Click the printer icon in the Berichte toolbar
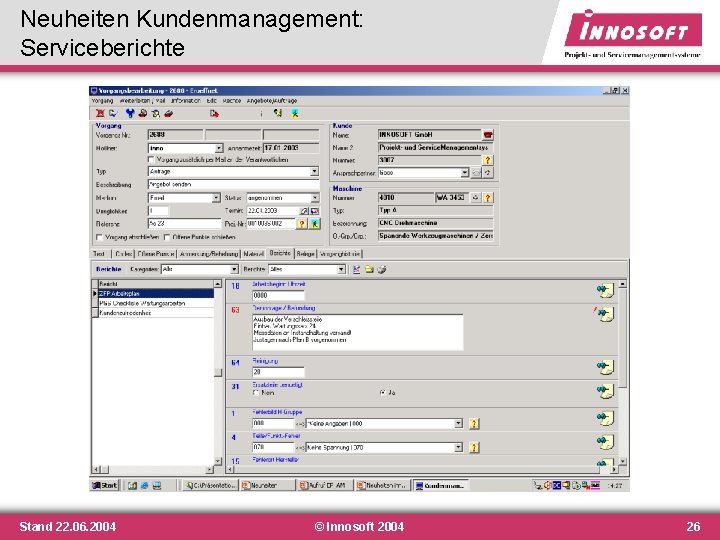720x540 pixels. tap(382, 269)
